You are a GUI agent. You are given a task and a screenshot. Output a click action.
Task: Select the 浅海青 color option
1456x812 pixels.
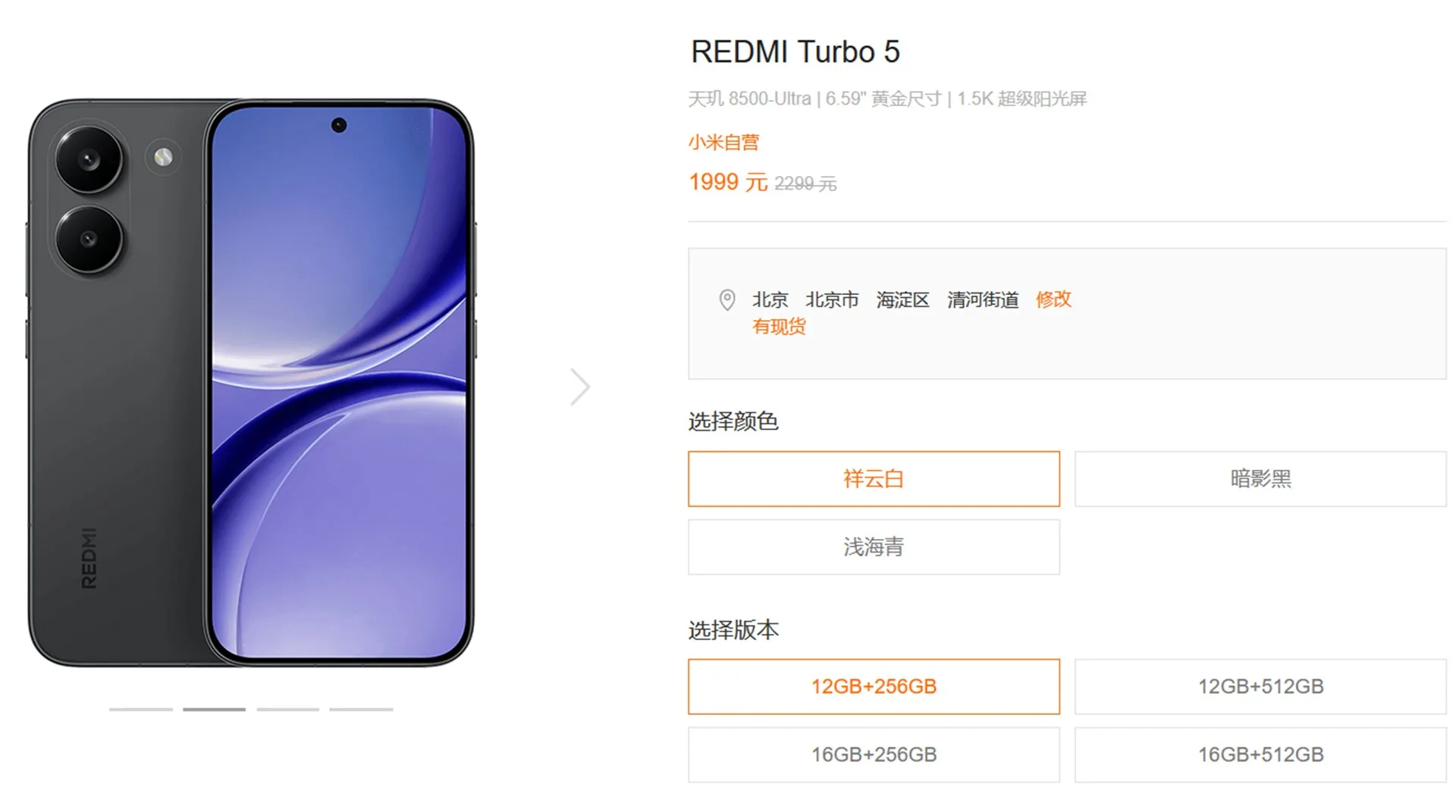[x=874, y=547]
